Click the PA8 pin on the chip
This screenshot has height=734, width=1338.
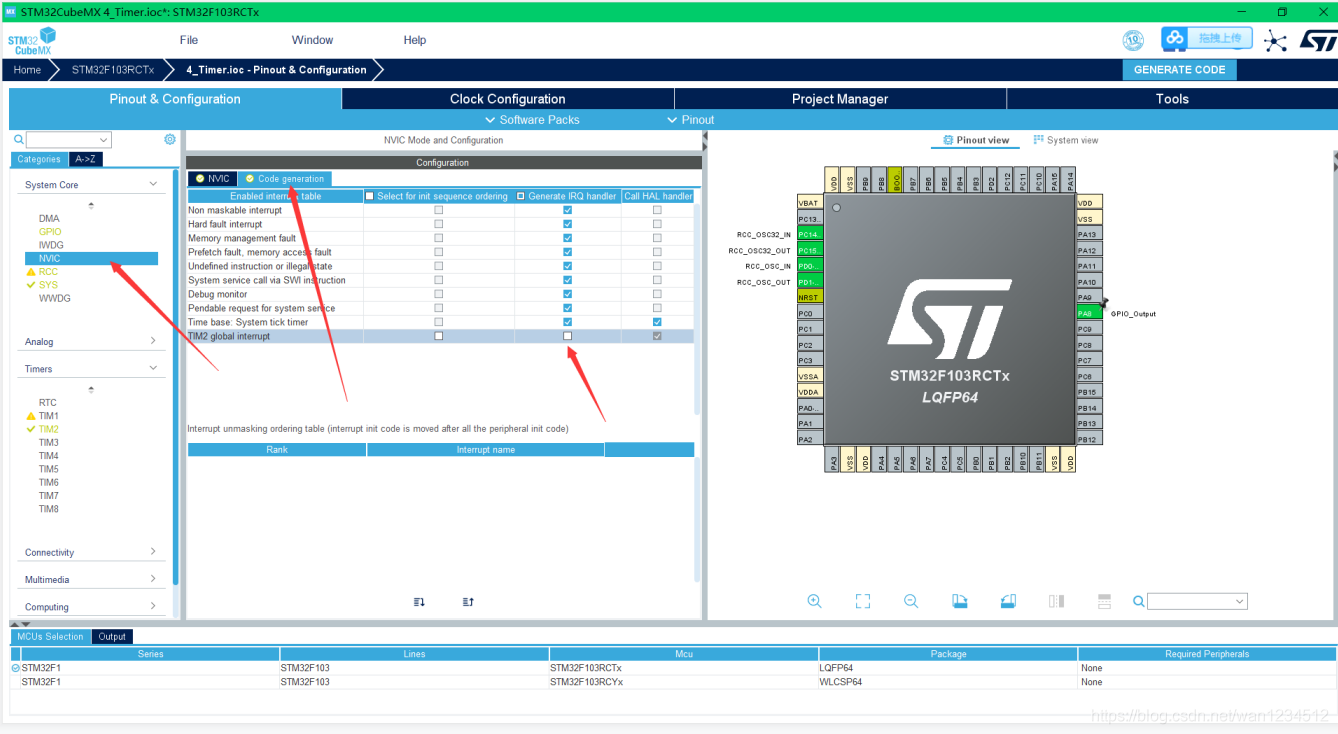[x=1089, y=313]
